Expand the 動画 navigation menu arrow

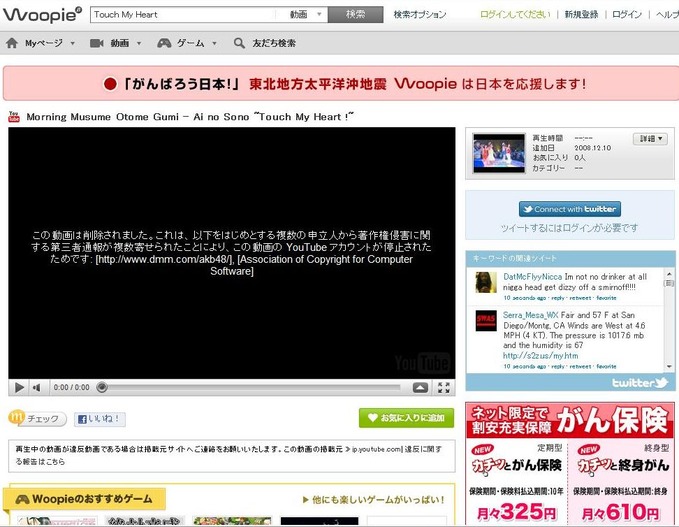[139, 43]
